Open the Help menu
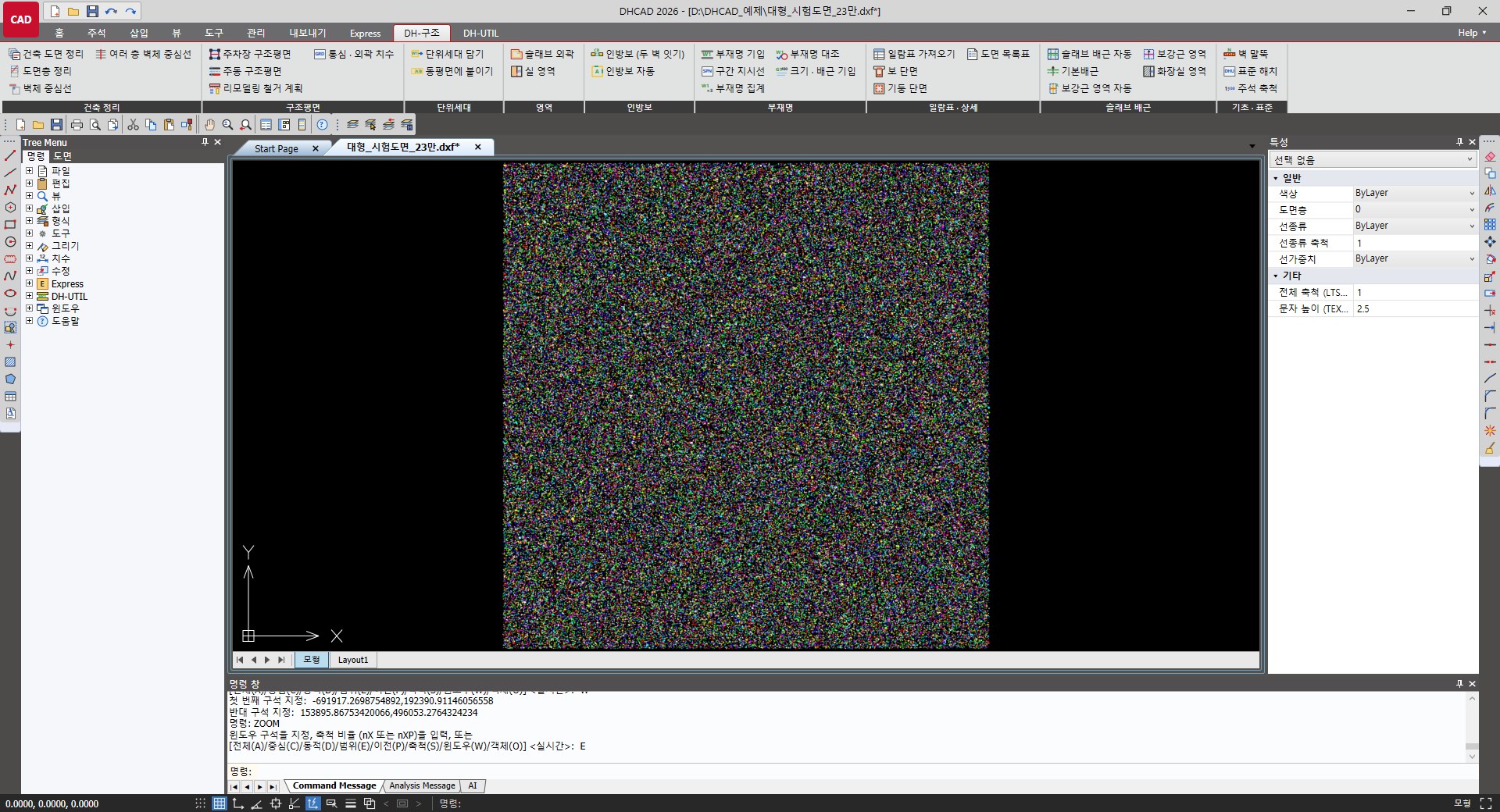1500x812 pixels. 1472,33
